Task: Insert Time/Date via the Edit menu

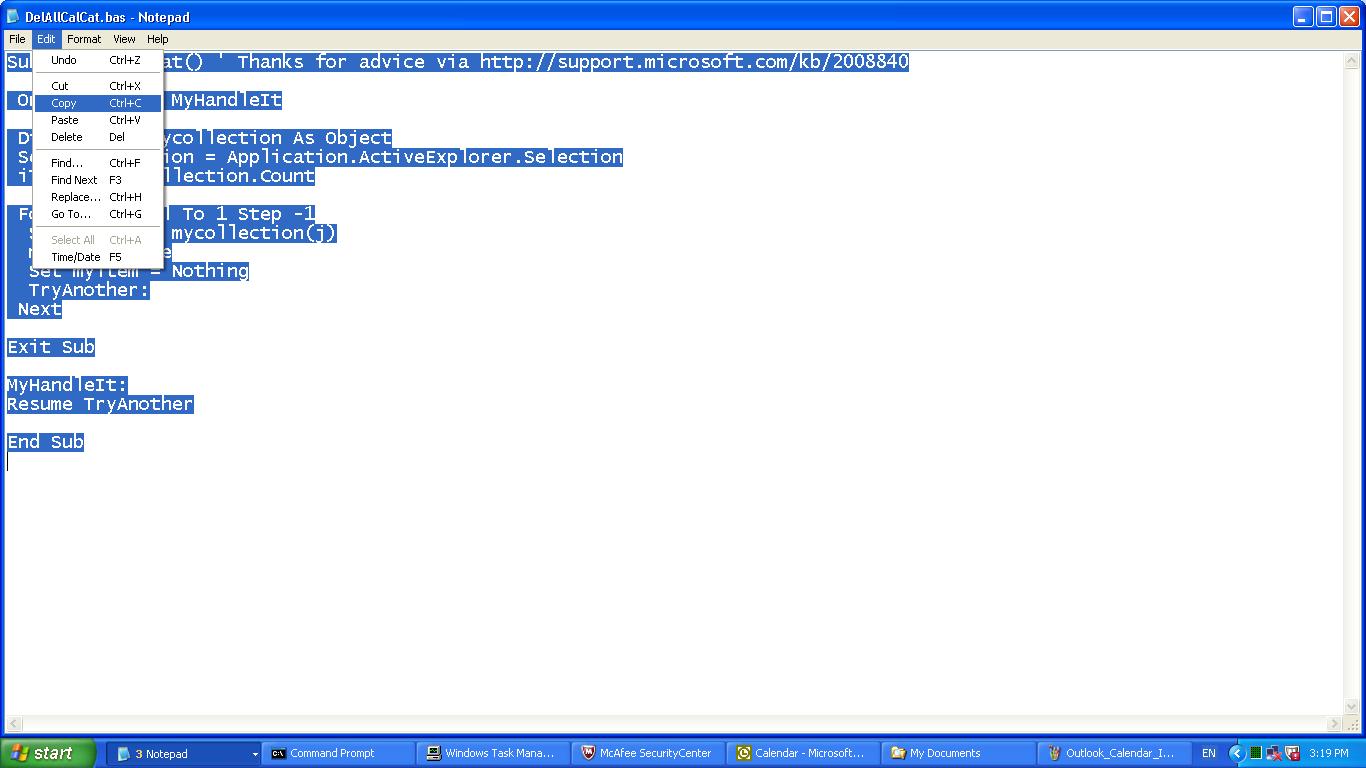Action: click(x=76, y=257)
